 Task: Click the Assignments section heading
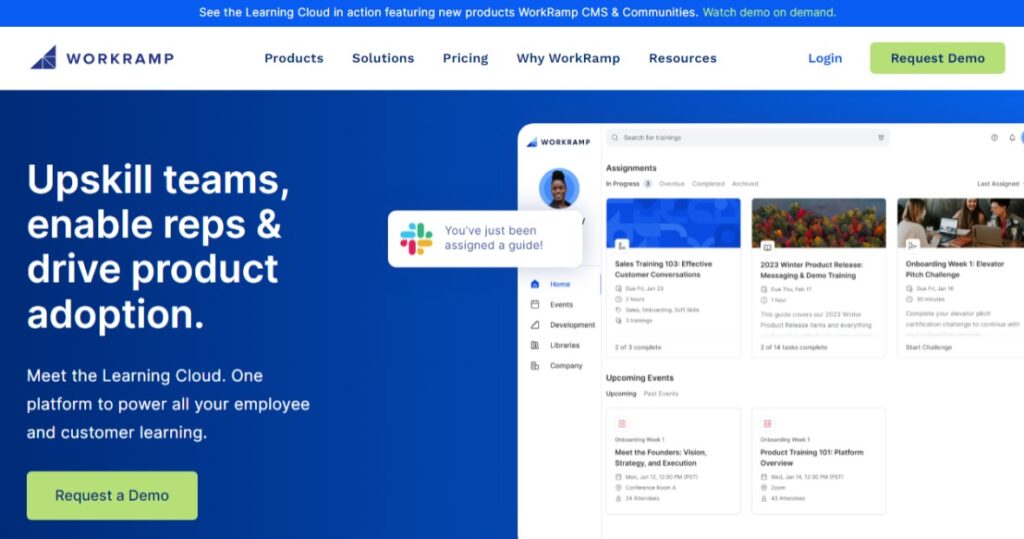click(631, 168)
